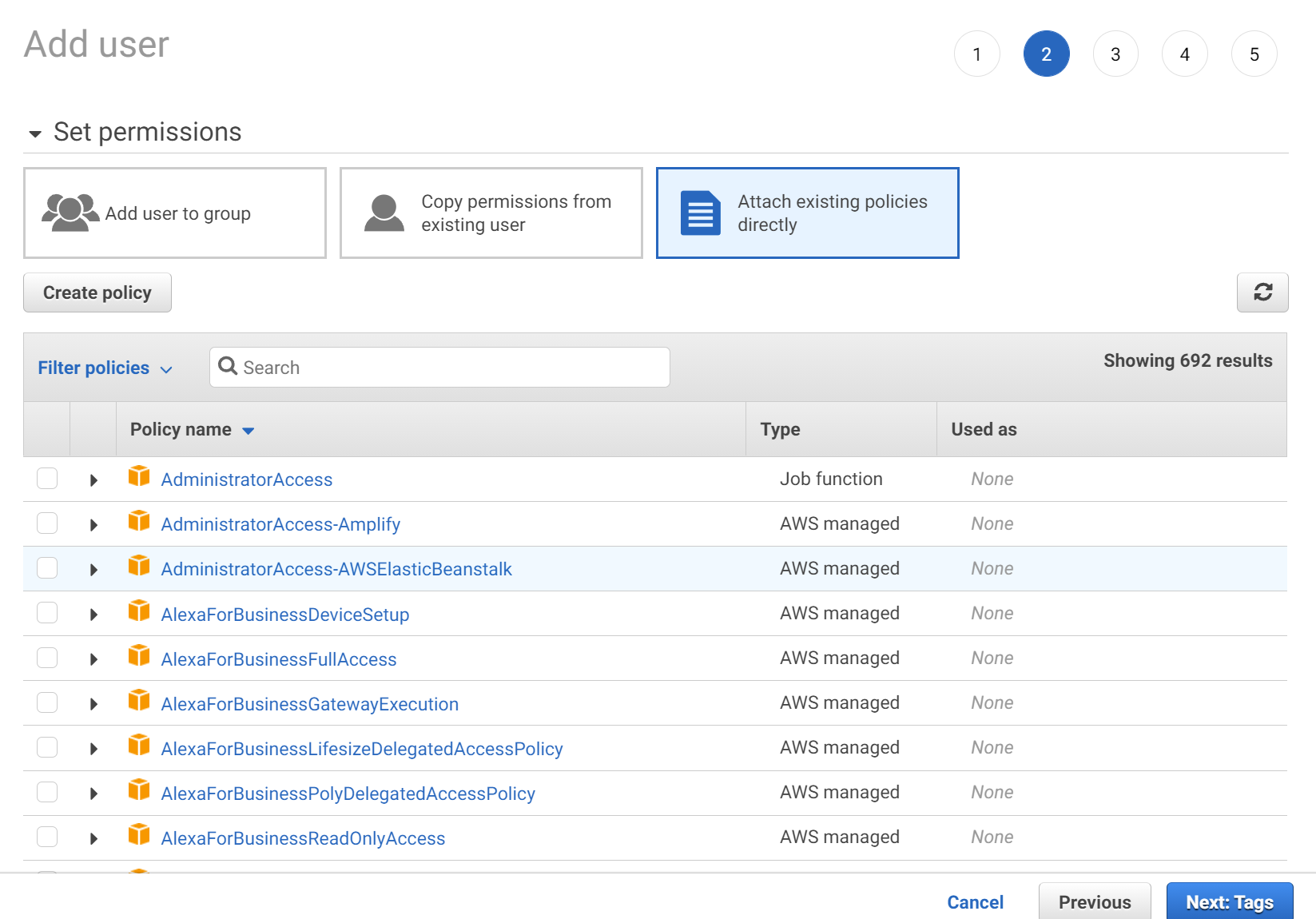Image resolution: width=1316 pixels, height=919 pixels.
Task: Check the AdministratorAccess policy checkbox
Action: pyautogui.click(x=47, y=479)
